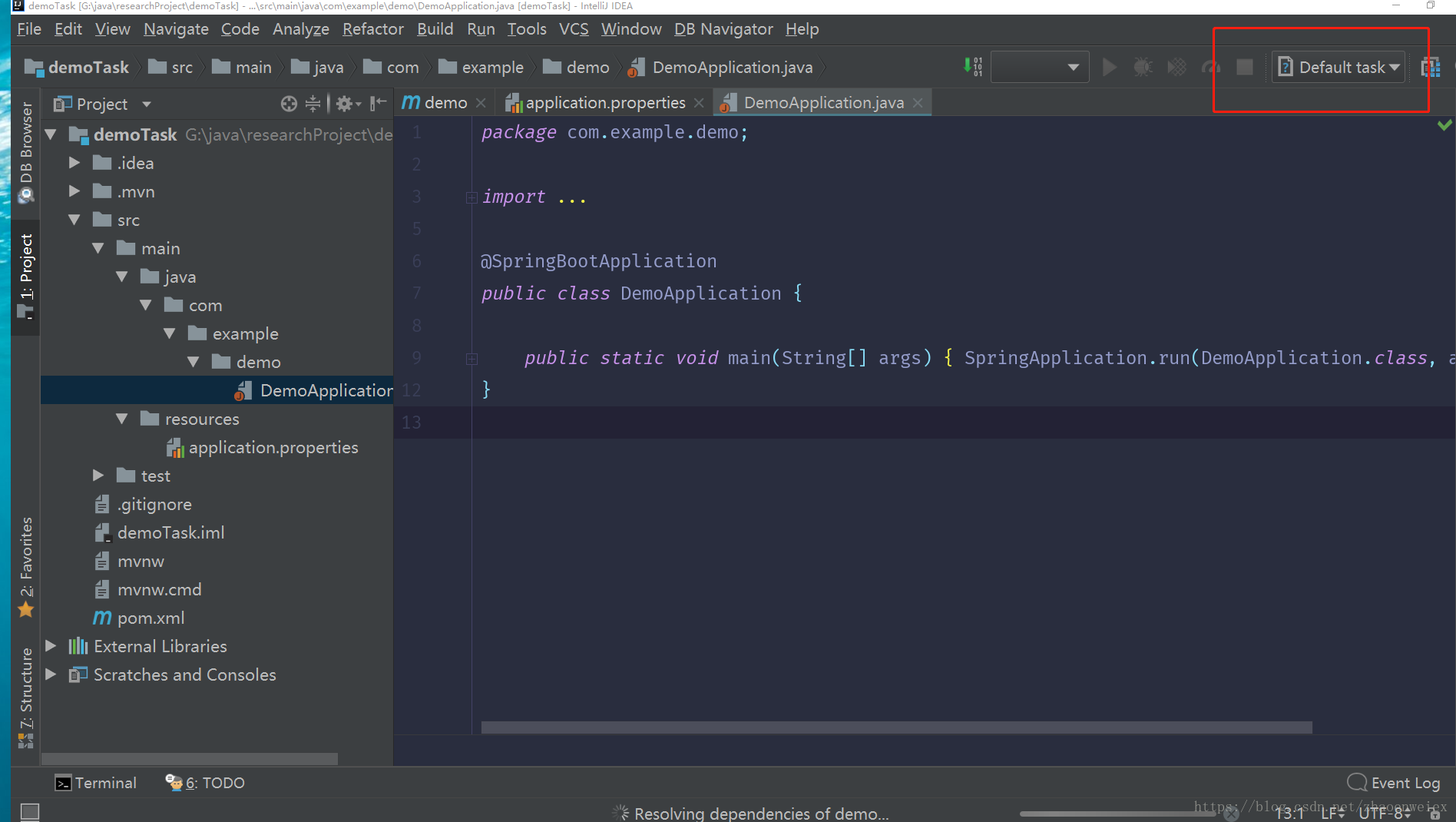This screenshot has height=822, width=1456.
Task: Open the VCS menu
Action: pyautogui.click(x=574, y=29)
